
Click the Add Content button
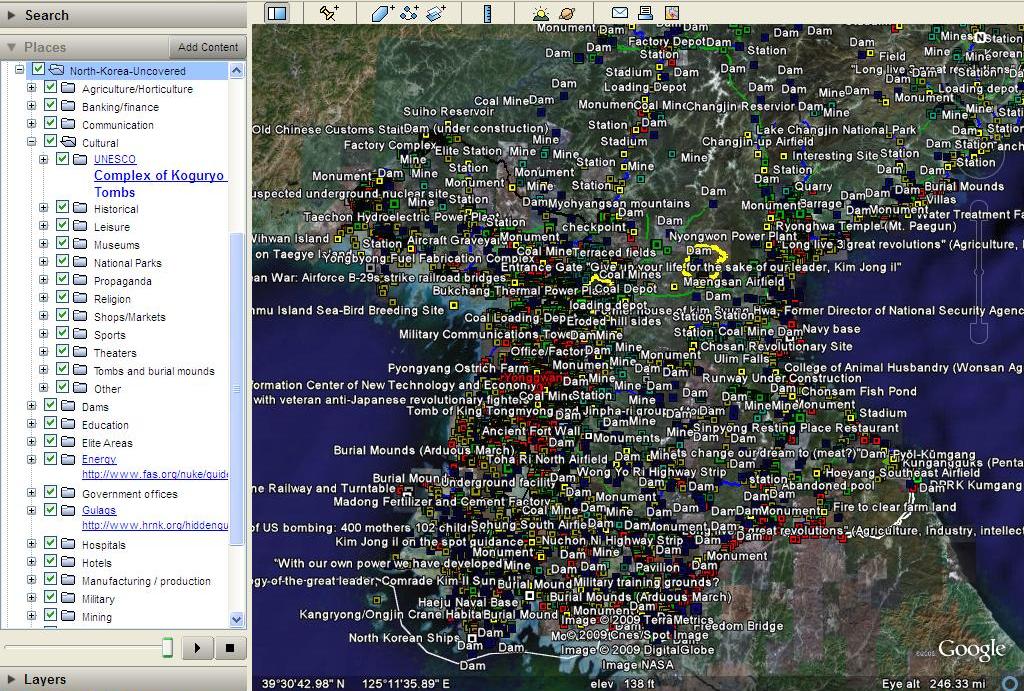208,47
